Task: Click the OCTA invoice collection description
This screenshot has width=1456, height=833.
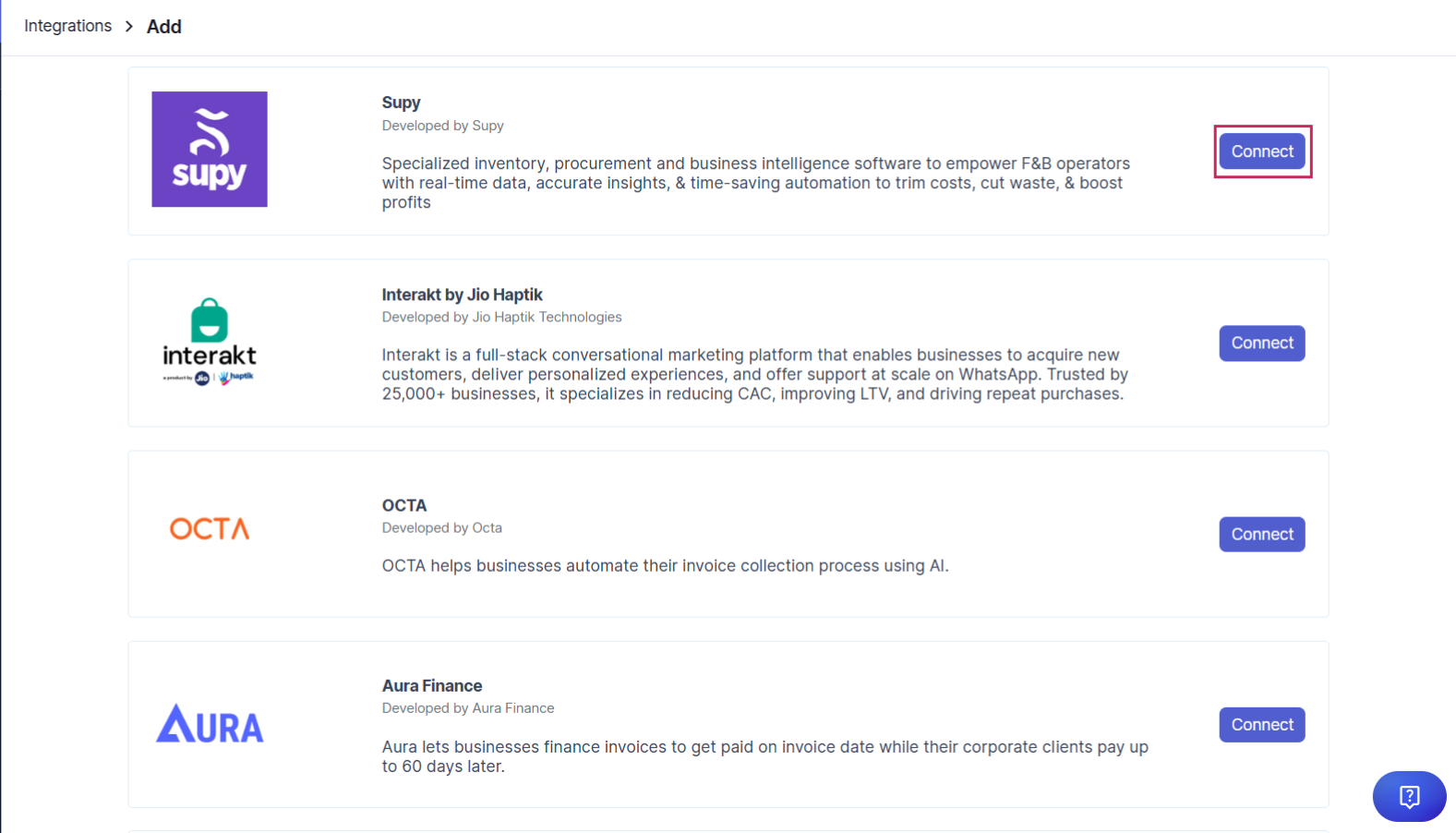Action: (x=666, y=565)
